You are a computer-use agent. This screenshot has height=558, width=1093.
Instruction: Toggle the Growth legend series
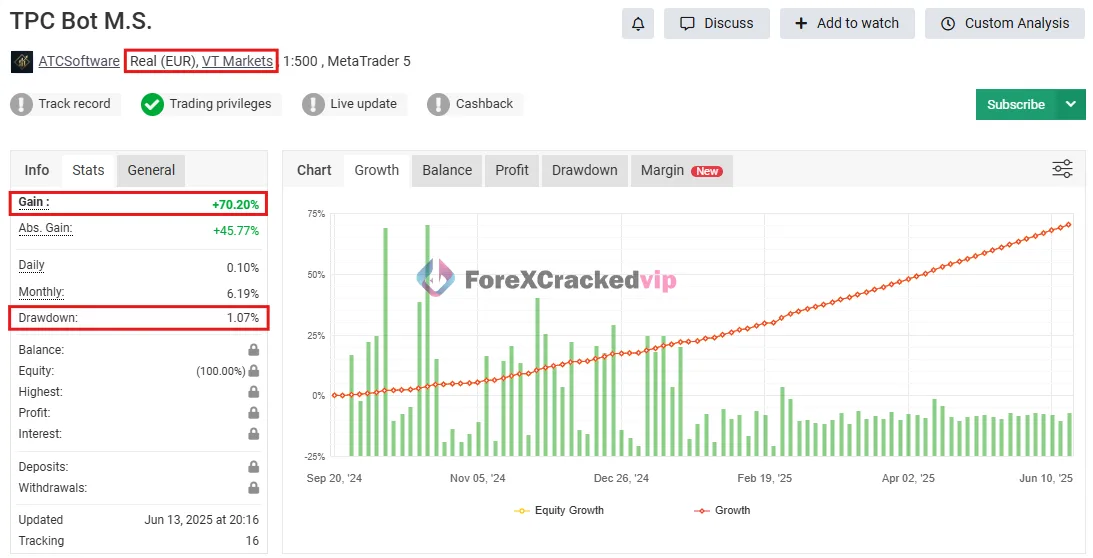[722, 511]
